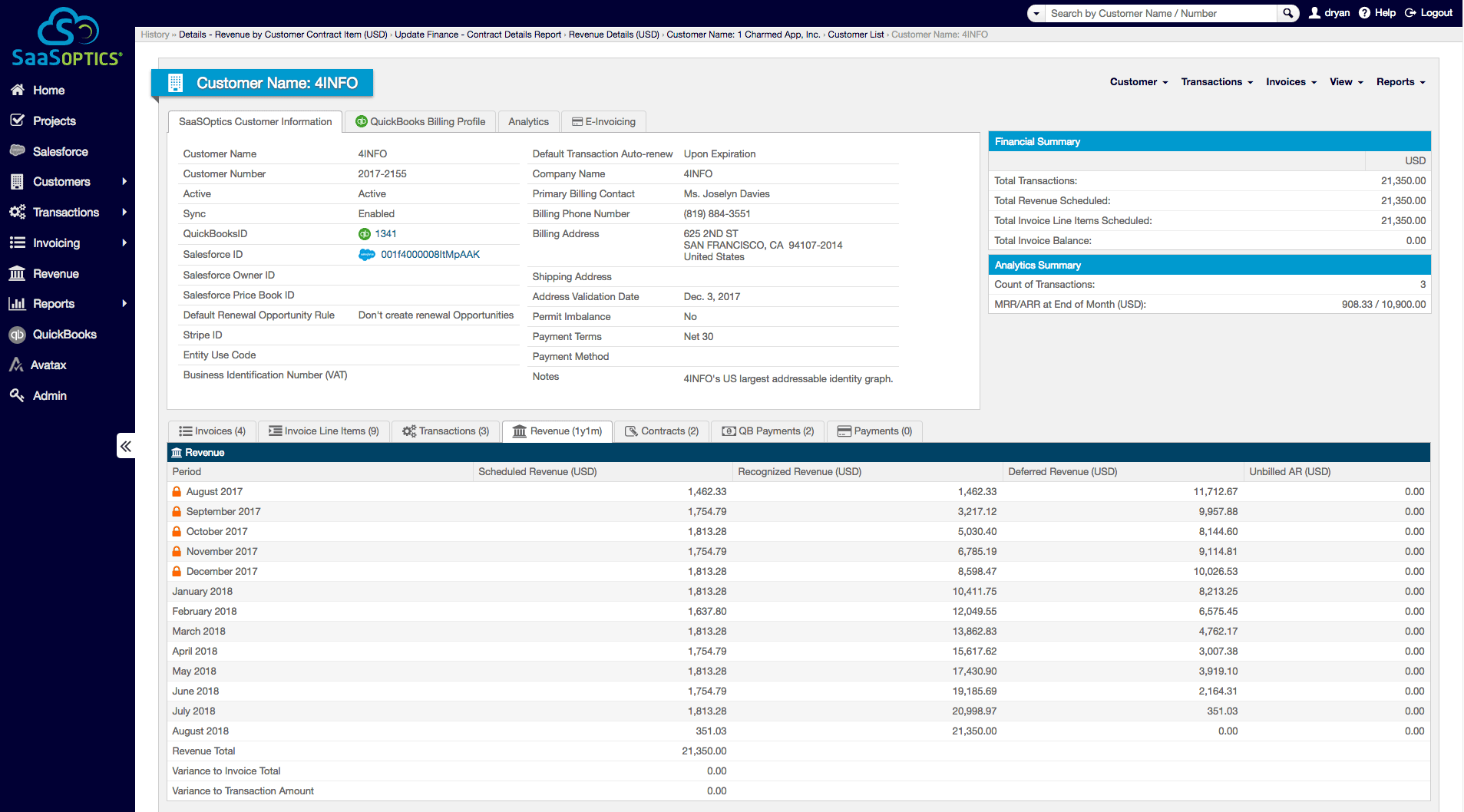Expand the Customers sidebar submenu
Viewport: 1464px width, 812px height.
124,182
